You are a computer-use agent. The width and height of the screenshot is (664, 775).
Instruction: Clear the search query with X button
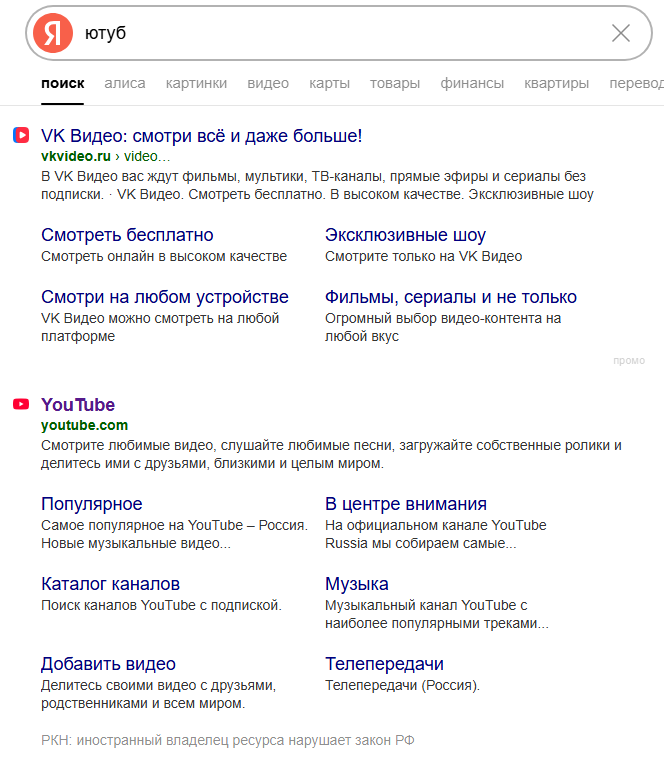click(x=621, y=33)
